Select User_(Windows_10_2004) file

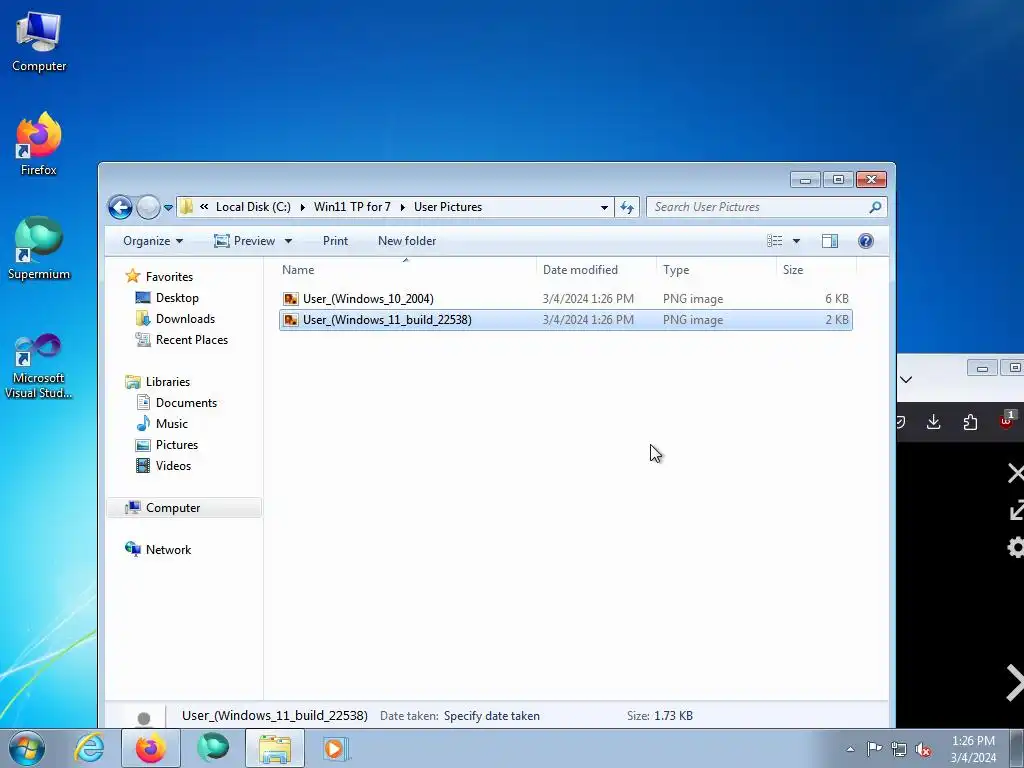coord(566,298)
